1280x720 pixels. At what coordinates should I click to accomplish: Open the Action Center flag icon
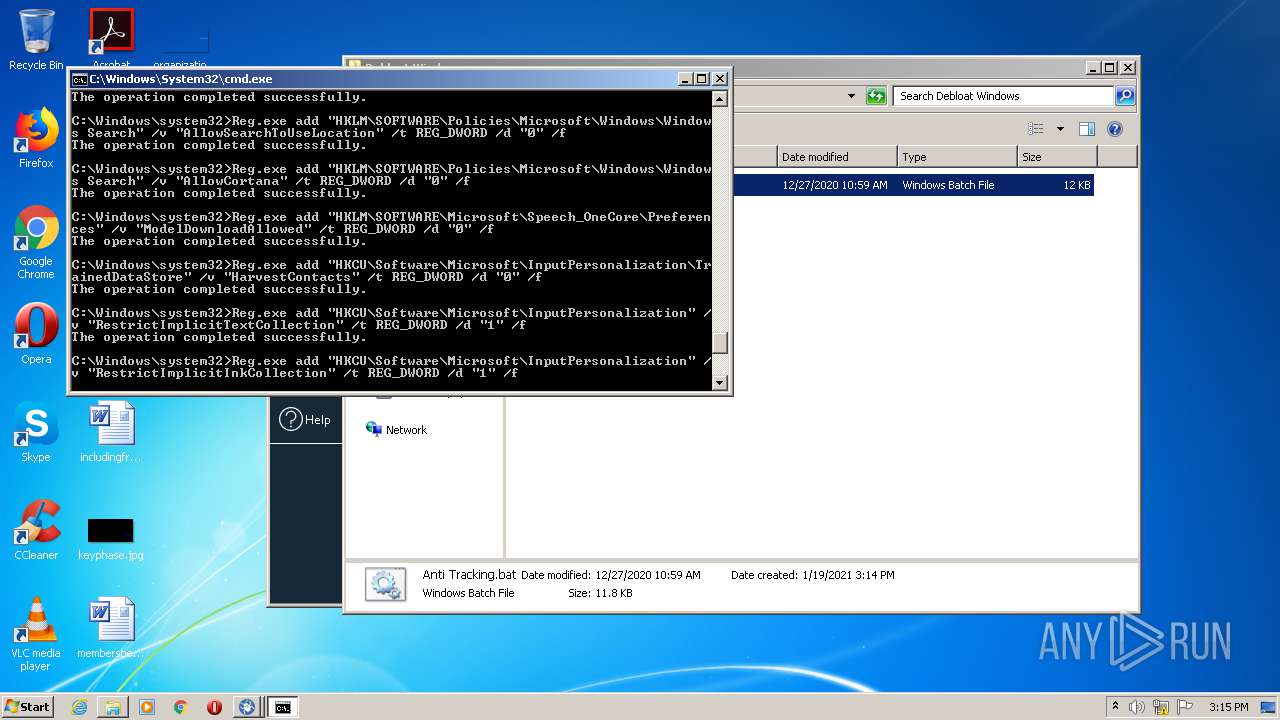coord(1185,707)
